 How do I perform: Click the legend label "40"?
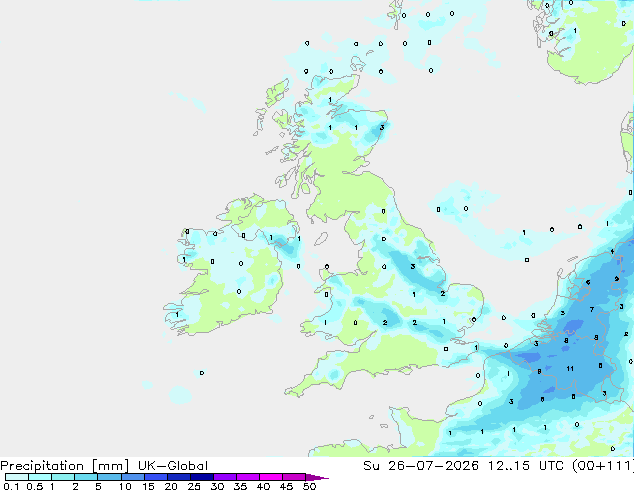click(x=263, y=486)
